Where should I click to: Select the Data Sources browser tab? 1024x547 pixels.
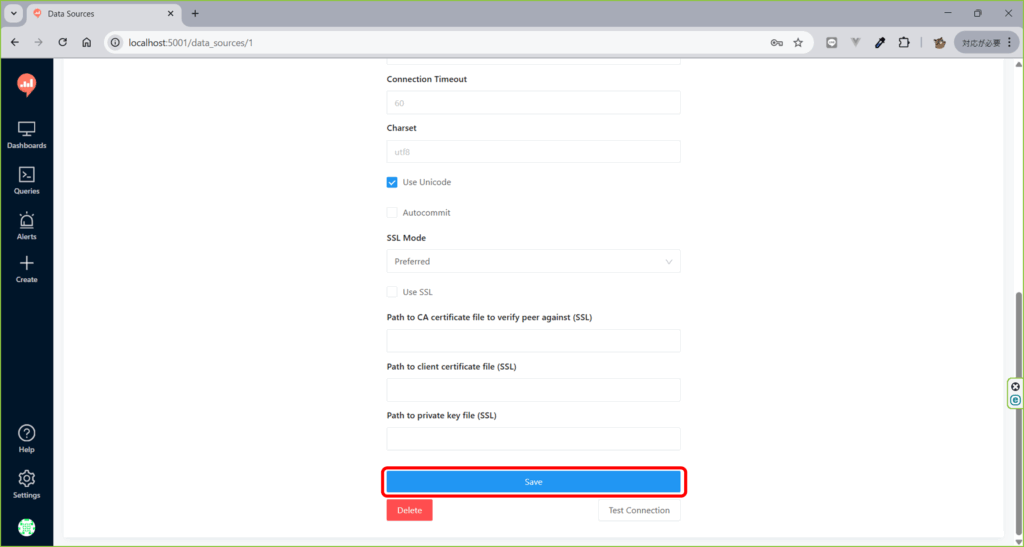click(x=100, y=14)
